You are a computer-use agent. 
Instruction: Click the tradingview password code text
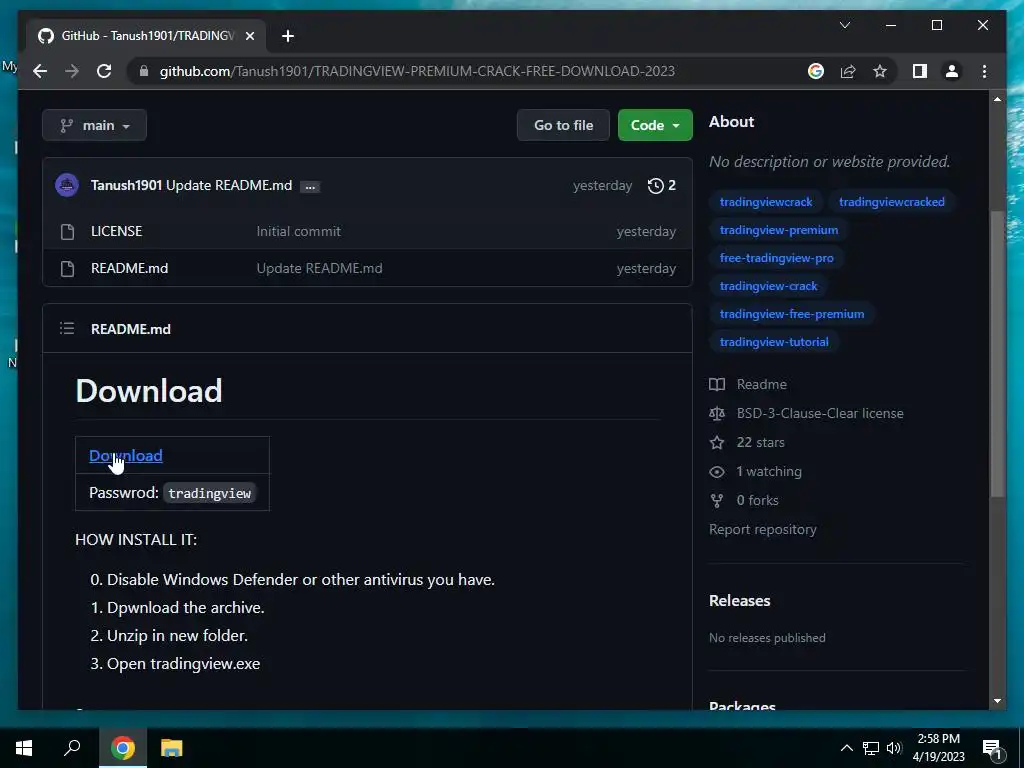pos(210,493)
